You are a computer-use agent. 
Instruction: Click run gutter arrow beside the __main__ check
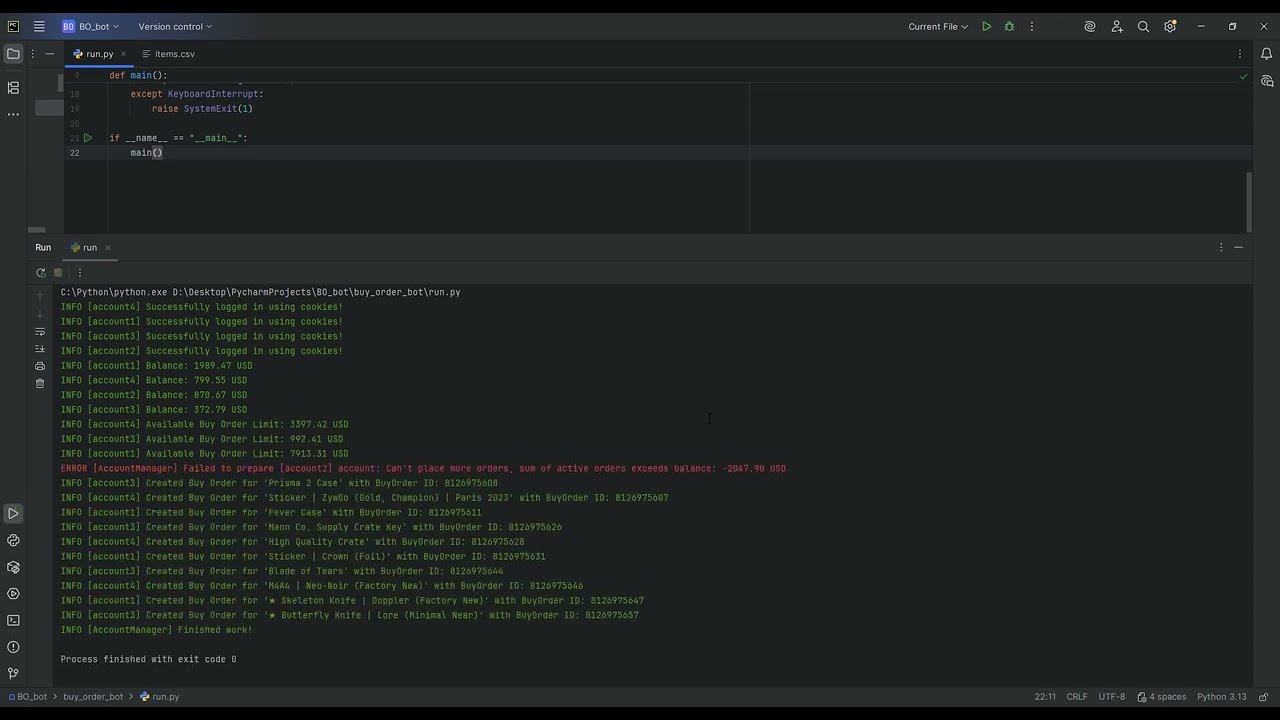point(88,138)
